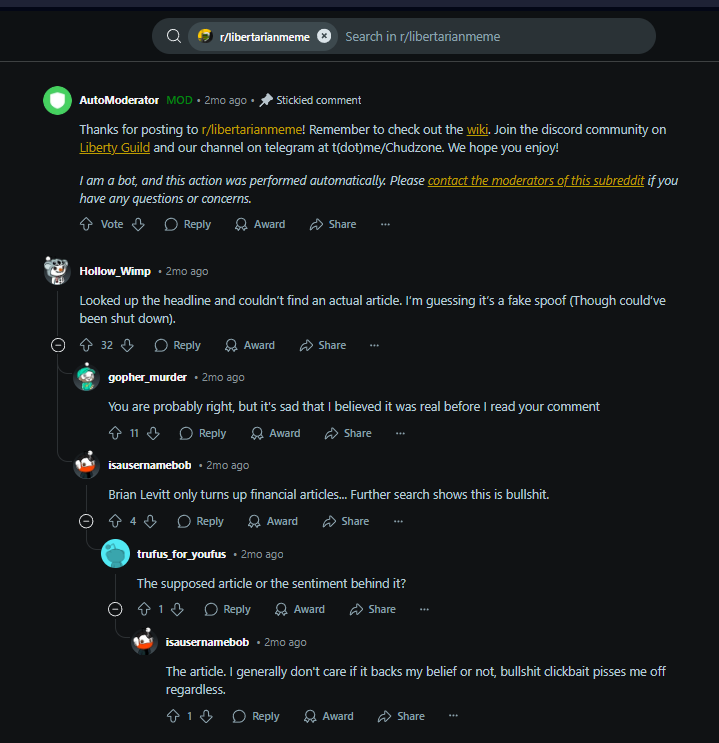This screenshot has width=719, height=743.
Task: Upvote Hollow_Wimp's comment
Action: pyautogui.click(x=86, y=345)
